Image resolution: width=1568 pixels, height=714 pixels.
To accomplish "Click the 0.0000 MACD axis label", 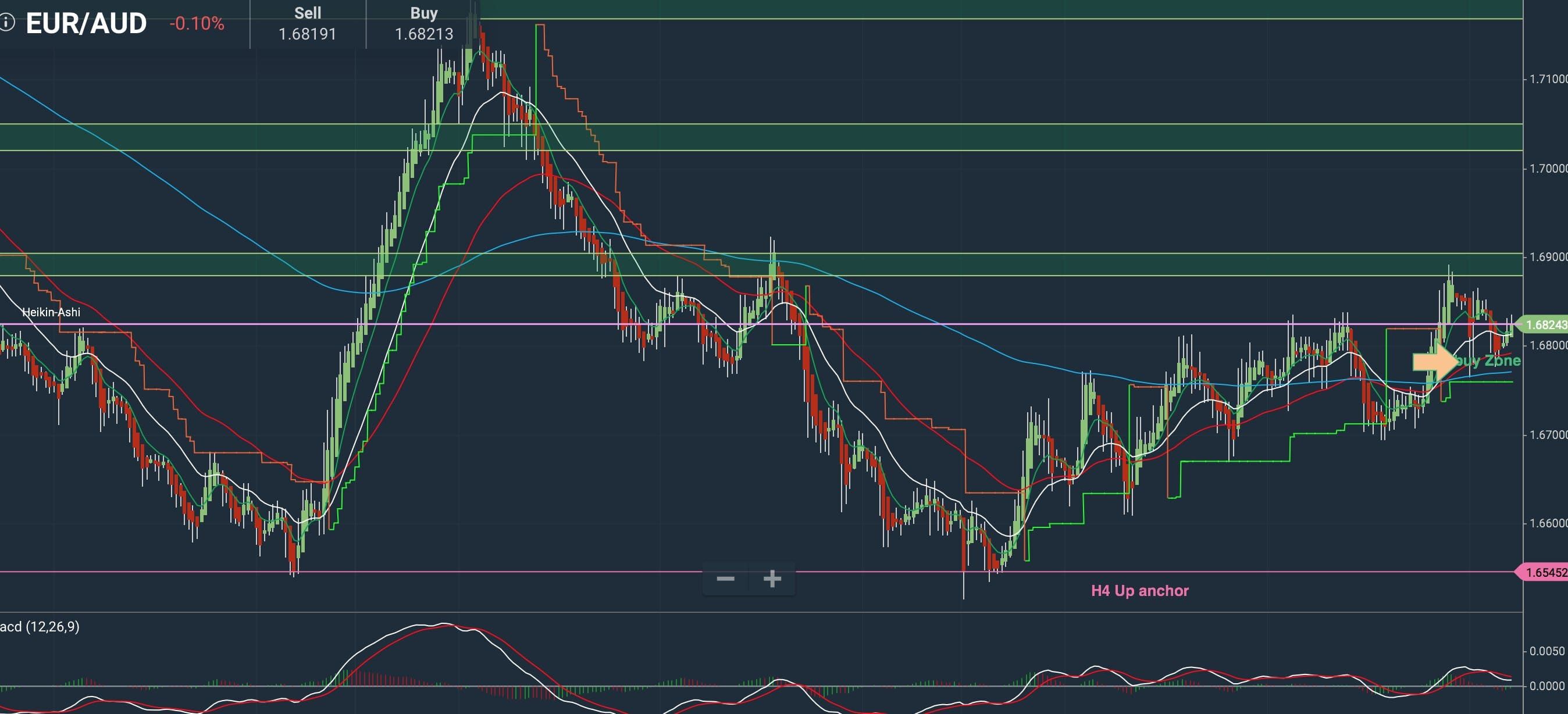I will 1546,686.
